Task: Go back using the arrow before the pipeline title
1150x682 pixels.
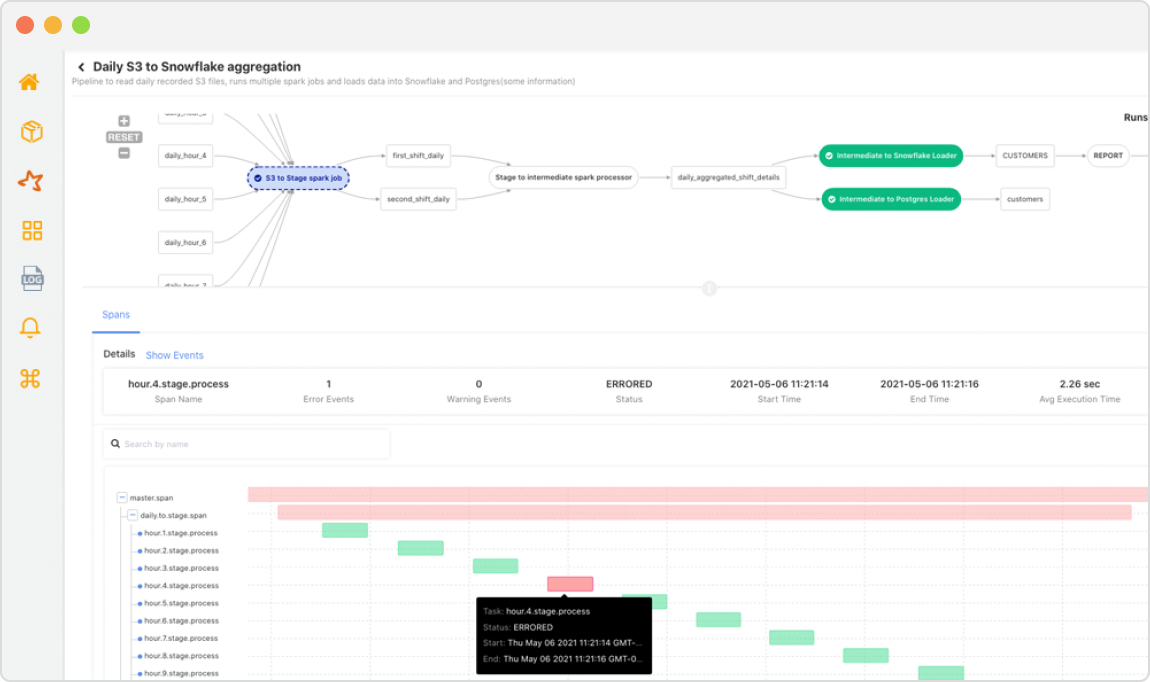Action: [81, 66]
